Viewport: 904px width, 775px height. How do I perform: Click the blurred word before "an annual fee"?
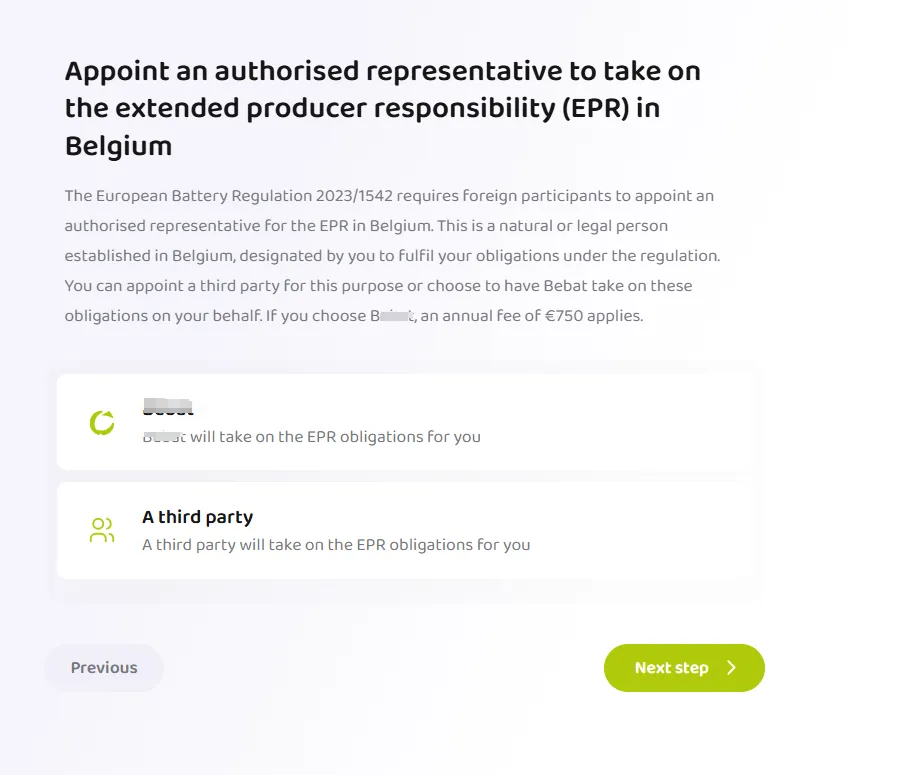pyautogui.click(x=391, y=316)
